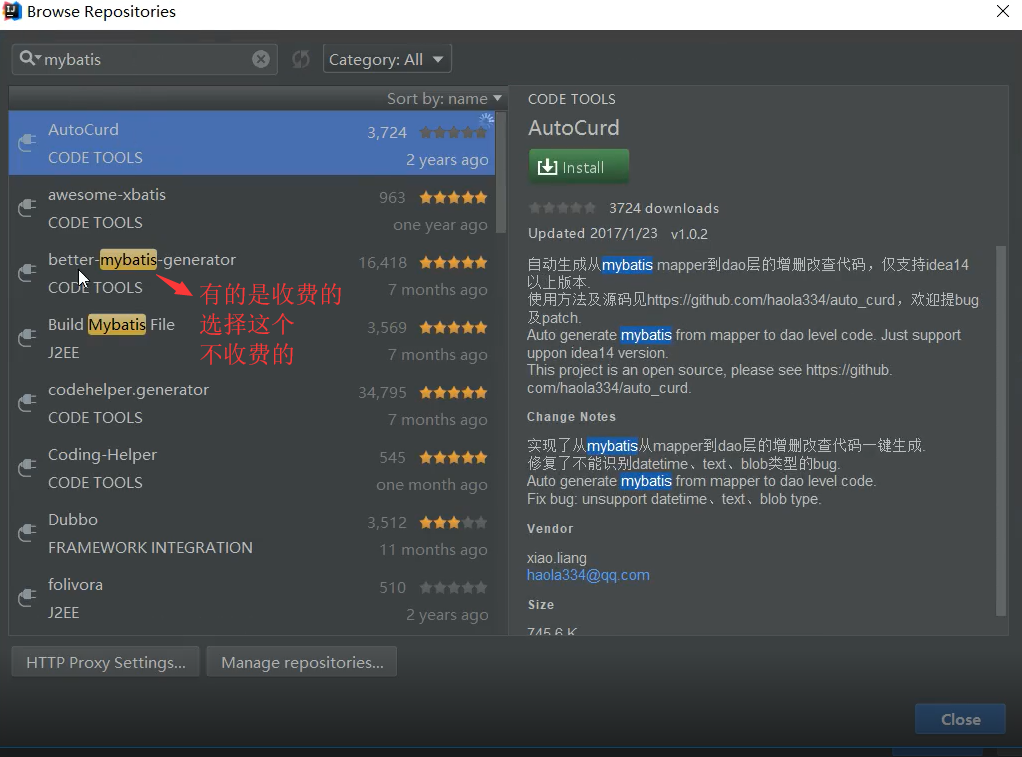This screenshot has height=757, width=1022.
Task: Click the star rating in AutoCurd list row
Action: coord(454,132)
